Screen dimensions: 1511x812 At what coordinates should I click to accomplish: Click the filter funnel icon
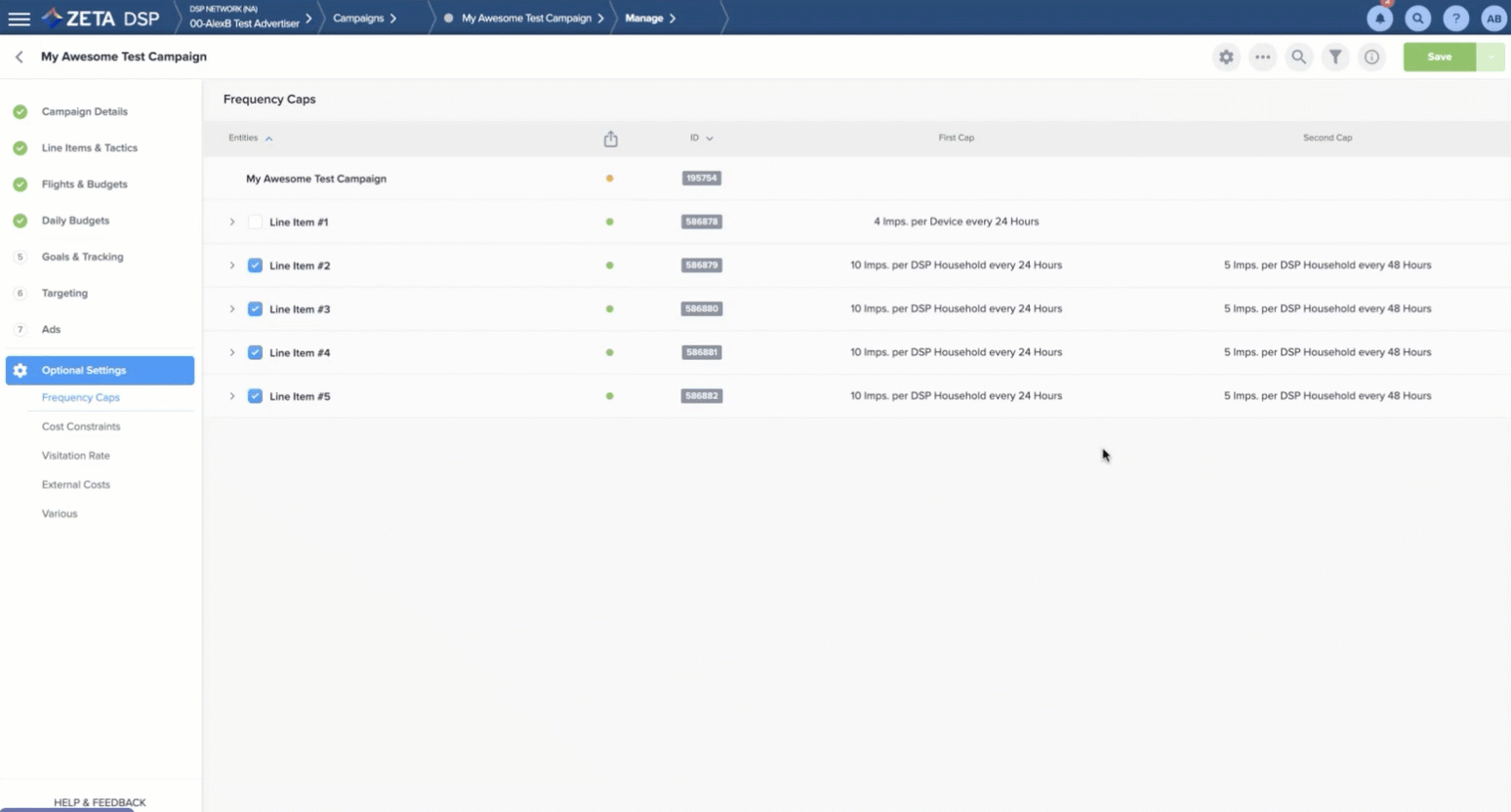pyautogui.click(x=1335, y=57)
